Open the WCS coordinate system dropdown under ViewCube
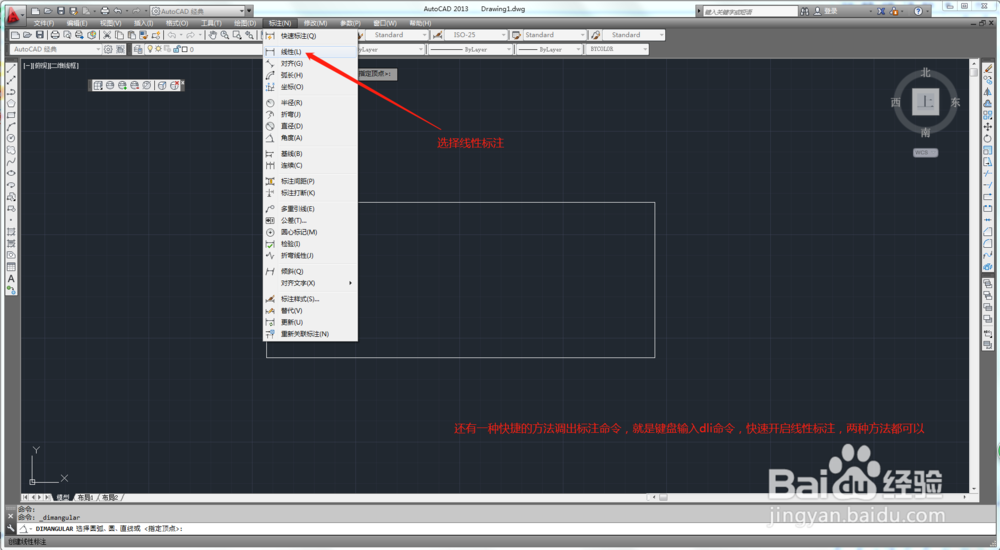Image resolution: width=1000 pixels, height=550 pixels. point(925,152)
